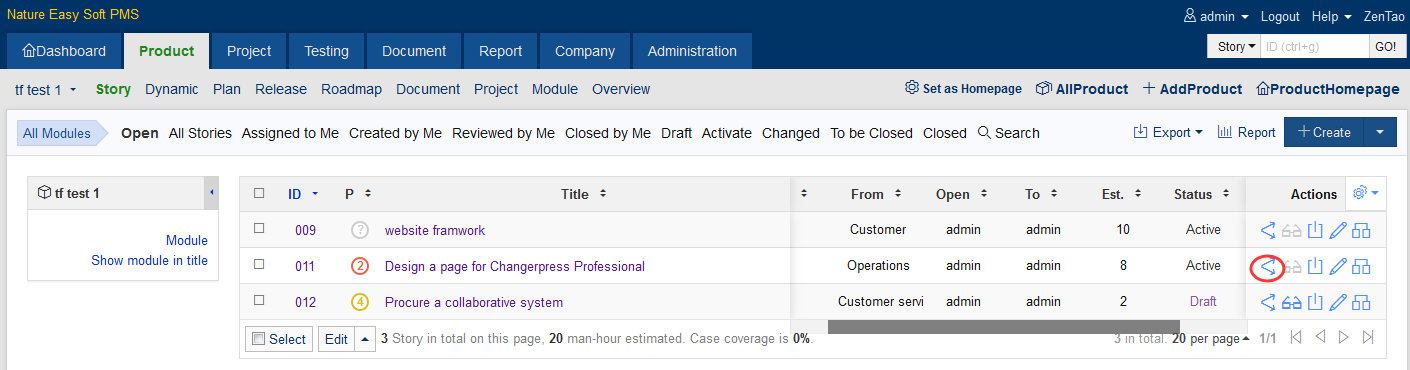This screenshot has width=1410, height=370.
Task: Collapse the module sidebar with the arrow
Action: click(211, 193)
